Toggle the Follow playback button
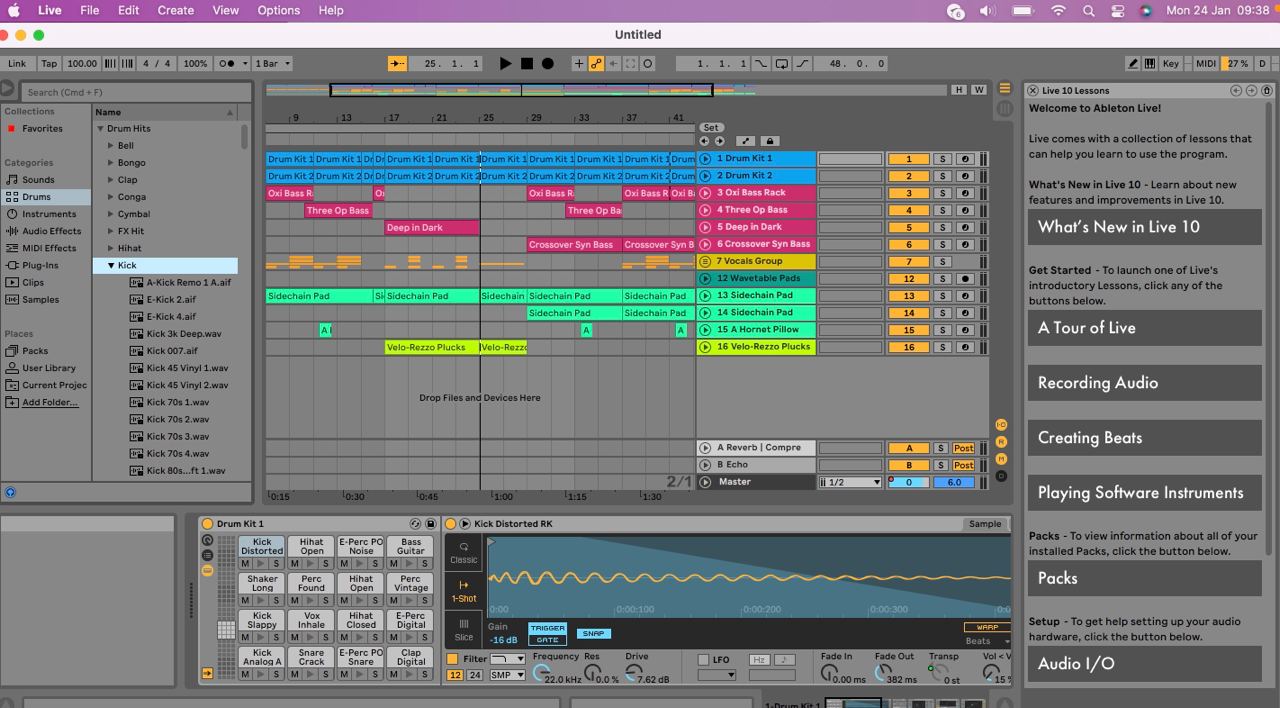Image resolution: width=1280 pixels, height=708 pixels. tap(398, 63)
